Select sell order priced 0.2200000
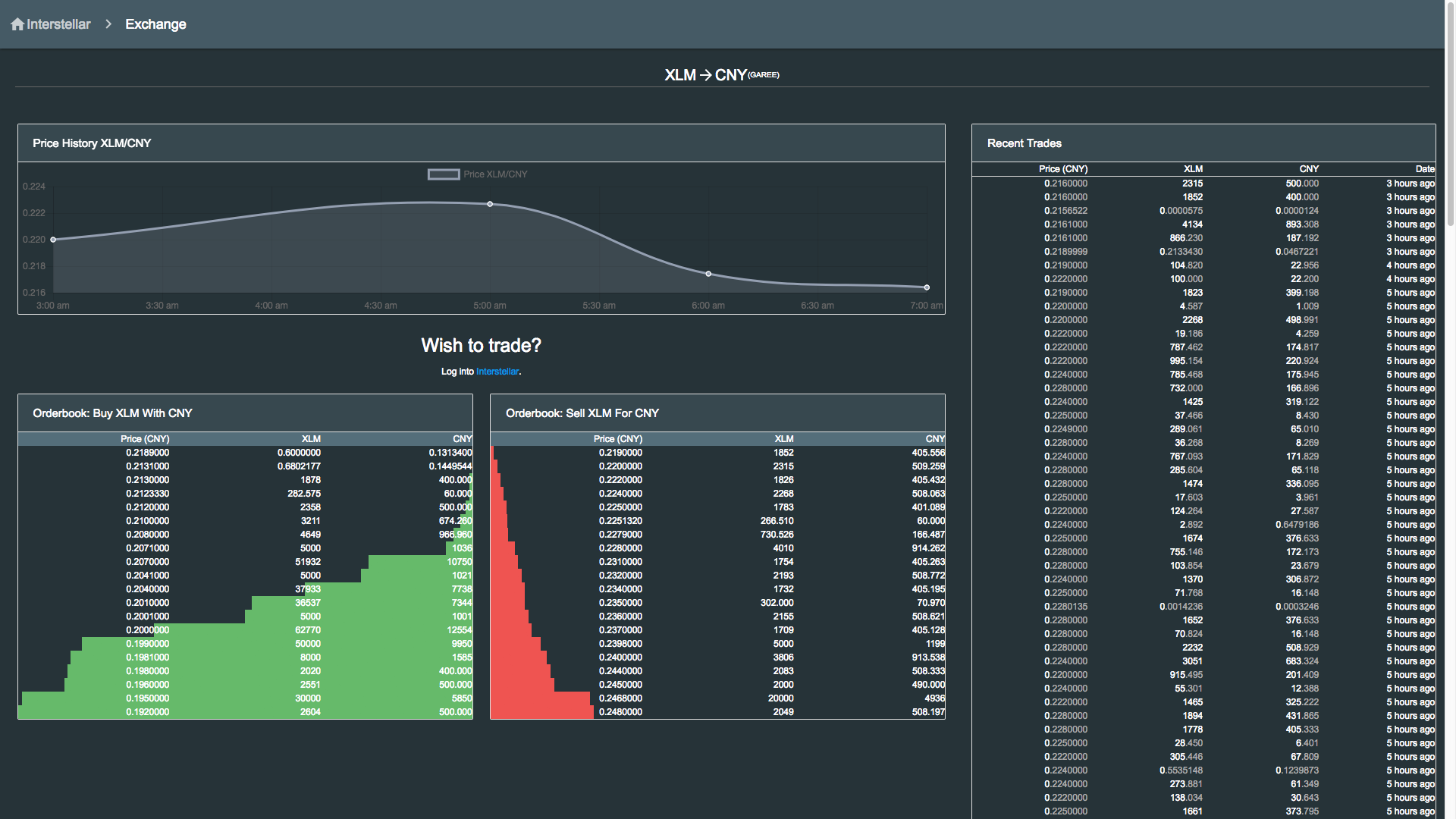Viewport: 1456px width, 819px height. point(717,466)
